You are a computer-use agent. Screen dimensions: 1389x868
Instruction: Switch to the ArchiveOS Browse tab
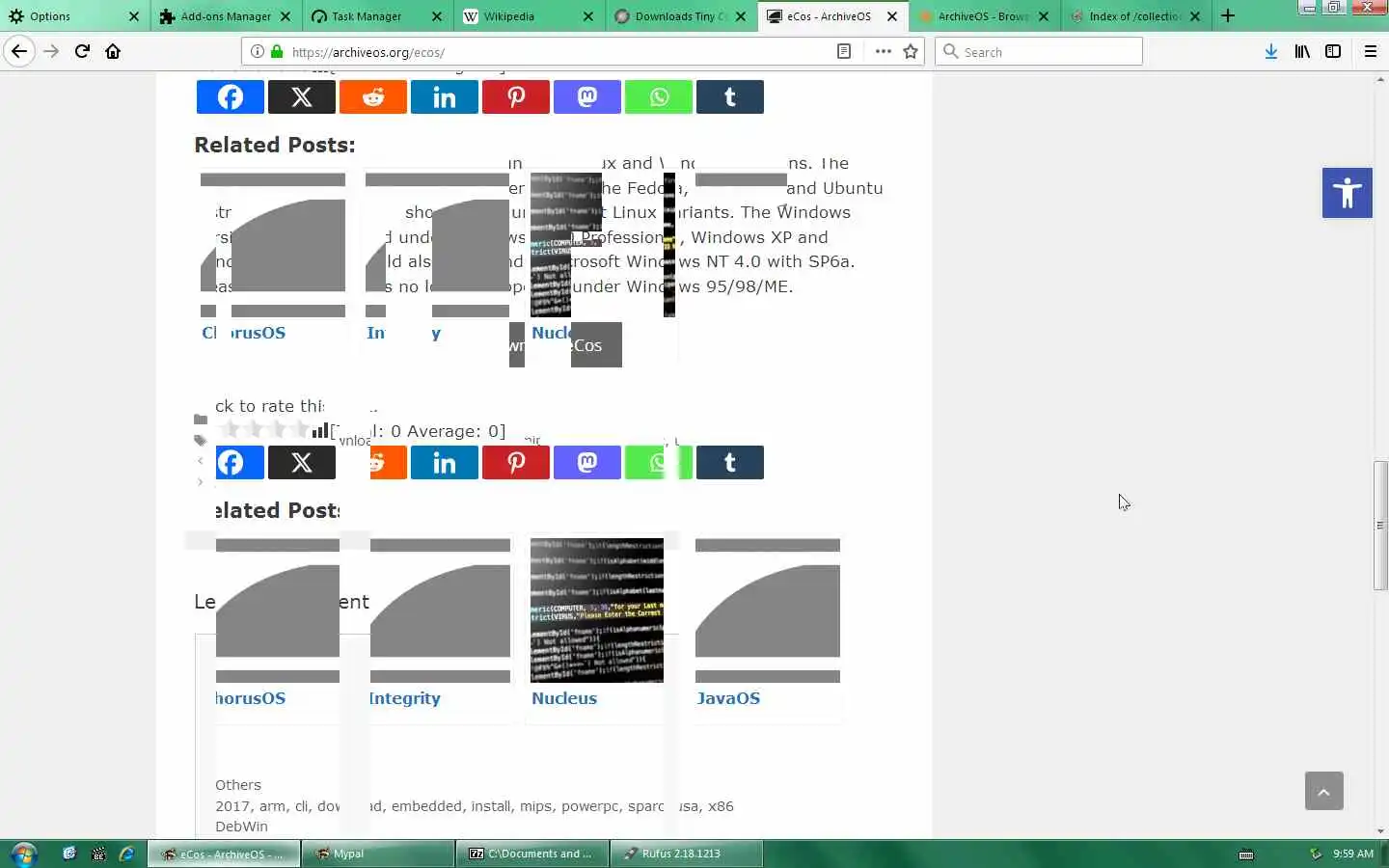(984, 15)
